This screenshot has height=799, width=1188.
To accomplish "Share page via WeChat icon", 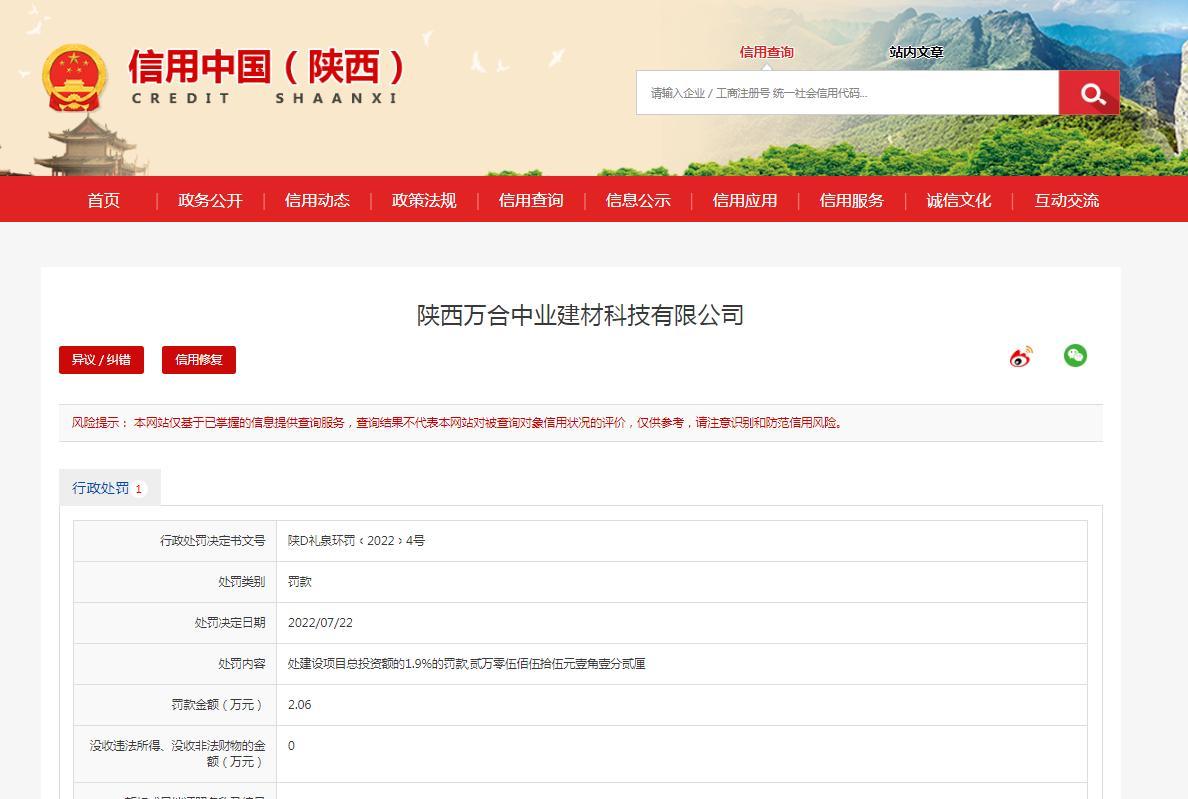I will tap(1075, 355).
